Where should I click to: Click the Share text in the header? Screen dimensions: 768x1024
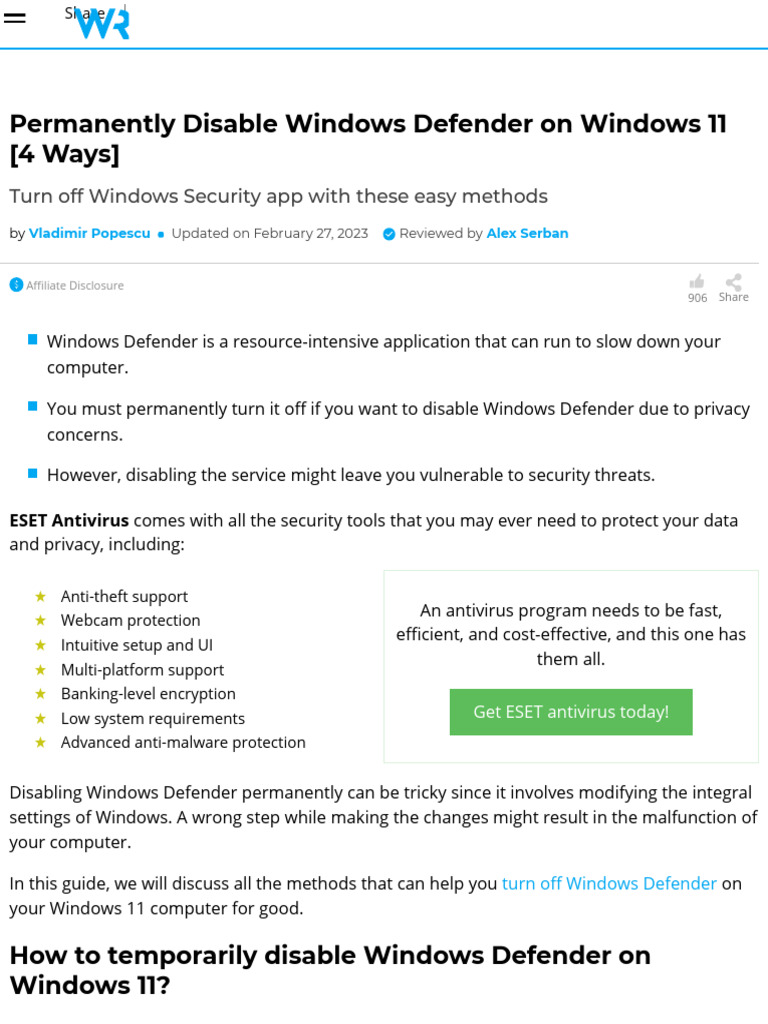(84, 13)
